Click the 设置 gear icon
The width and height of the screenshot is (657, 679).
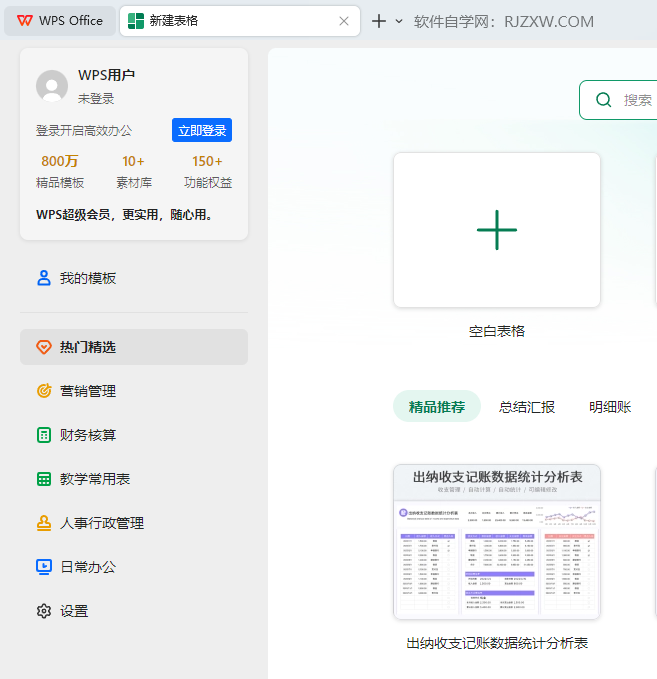(44, 611)
